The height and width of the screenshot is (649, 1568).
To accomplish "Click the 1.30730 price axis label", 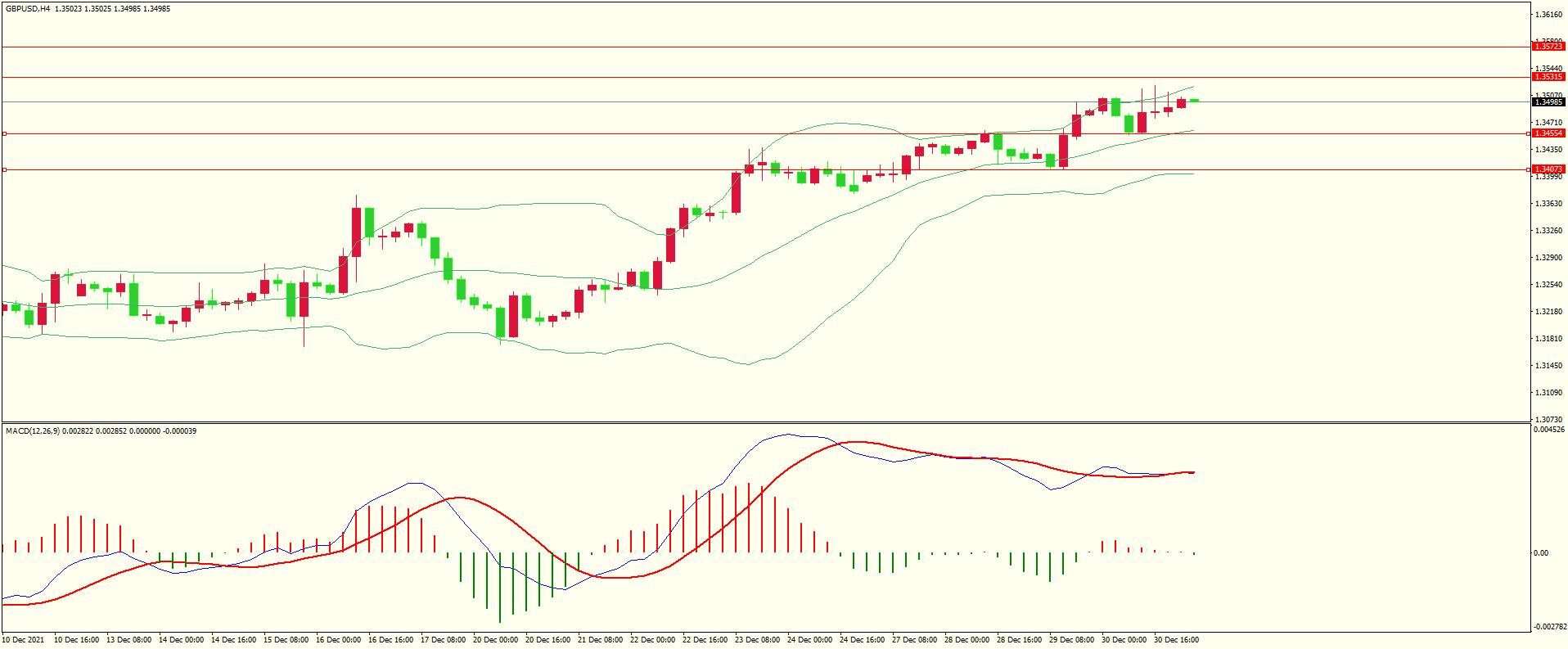I will point(1548,419).
